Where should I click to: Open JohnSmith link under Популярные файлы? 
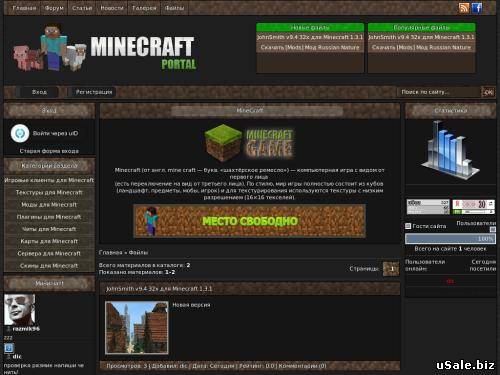pyautogui.click(x=422, y=37)
